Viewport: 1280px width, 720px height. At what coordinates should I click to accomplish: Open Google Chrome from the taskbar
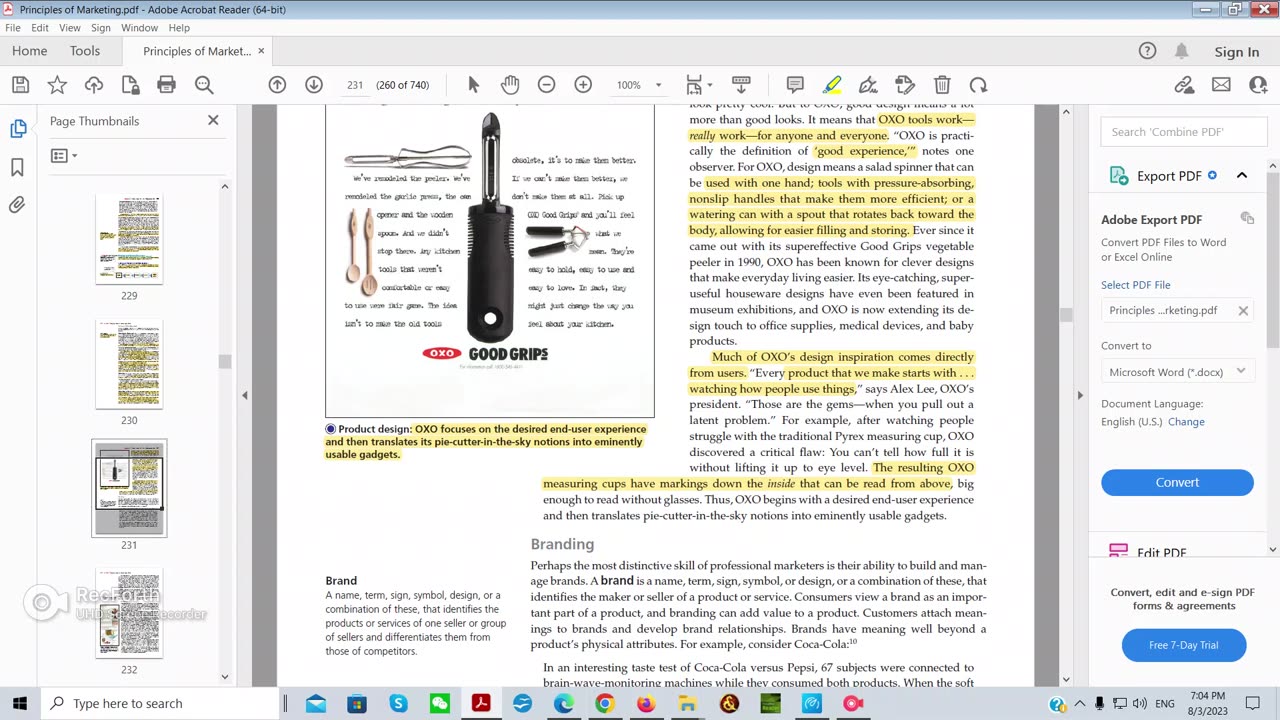coord(604,704)
